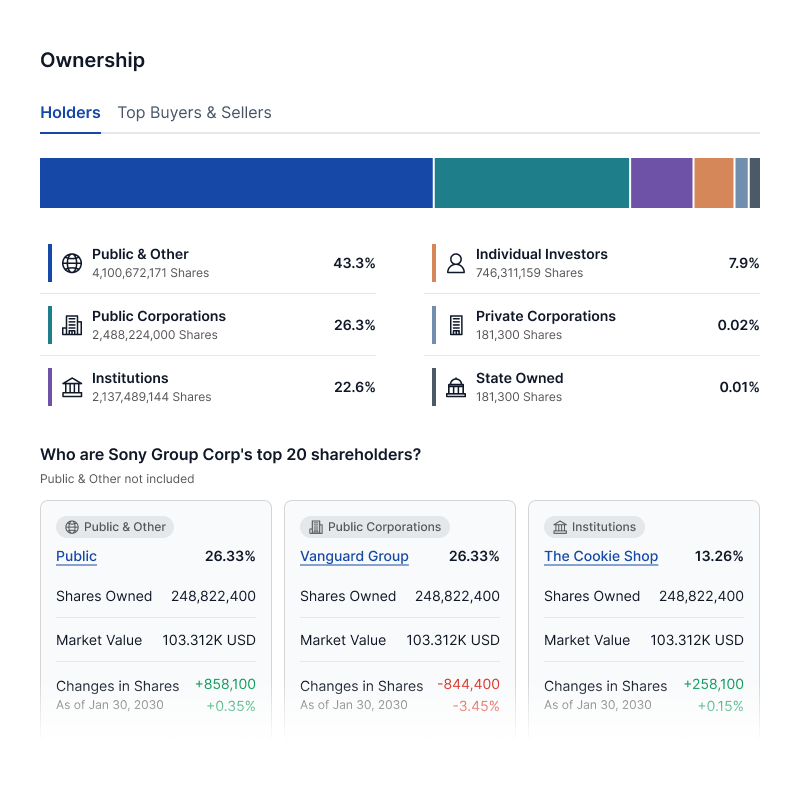Click building icon in Public Corporations card badge
Image resolution: width=800 pixels, height=800 pixels.
[316, 527]
